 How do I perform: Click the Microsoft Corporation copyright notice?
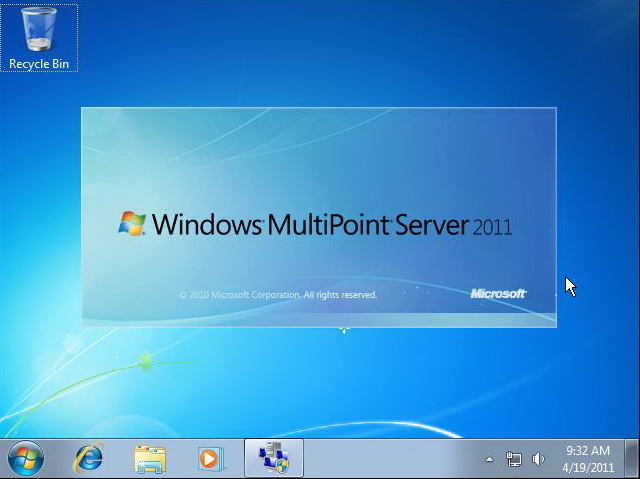point(277,295)
